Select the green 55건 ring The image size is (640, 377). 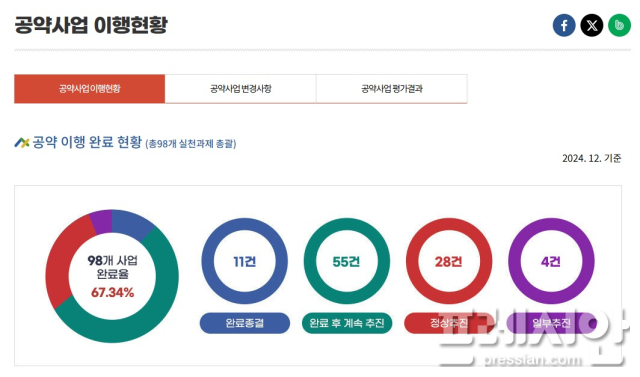(x=347, y=261)
